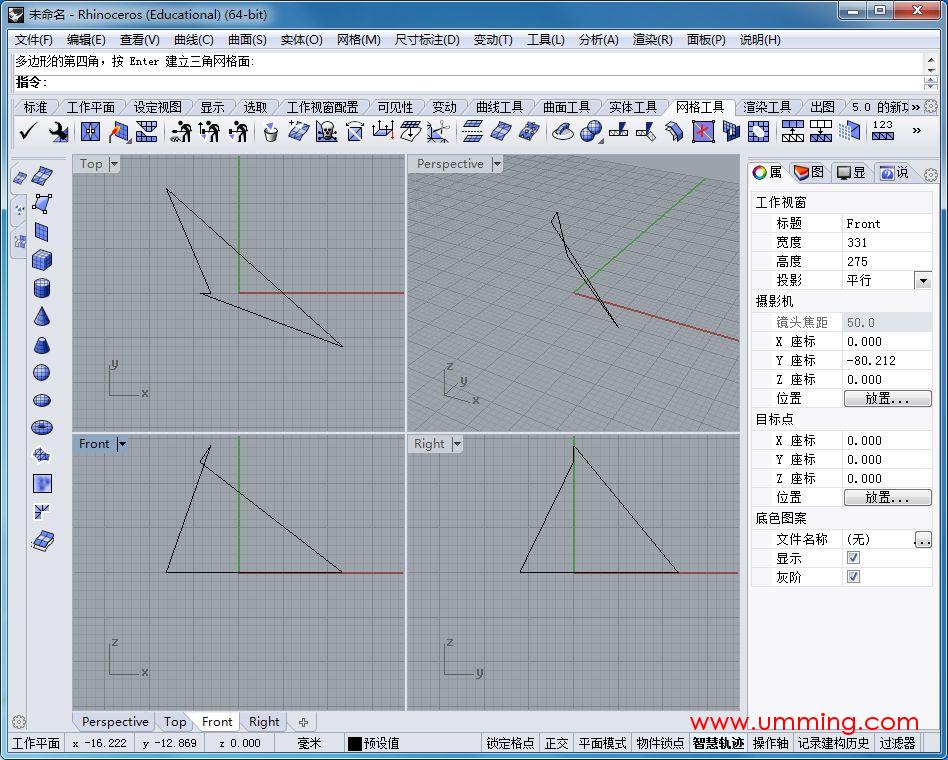Select the Single Mesh Face tool in sidebar
The width and height of the screenshot is (948, 760).
[x=42, y=204]
